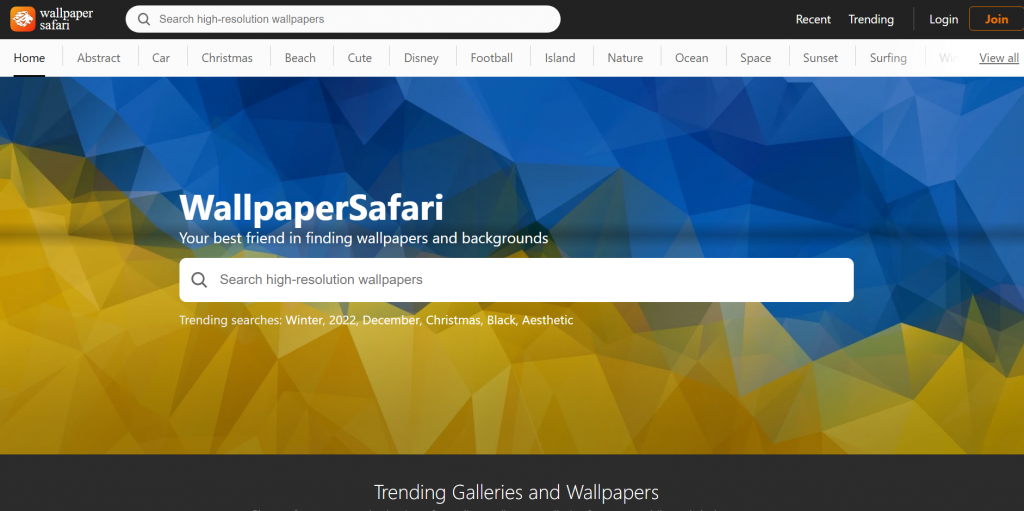Click the magnifier icon in header search
Screen dimensions: 1024x511
pos(144,19)
